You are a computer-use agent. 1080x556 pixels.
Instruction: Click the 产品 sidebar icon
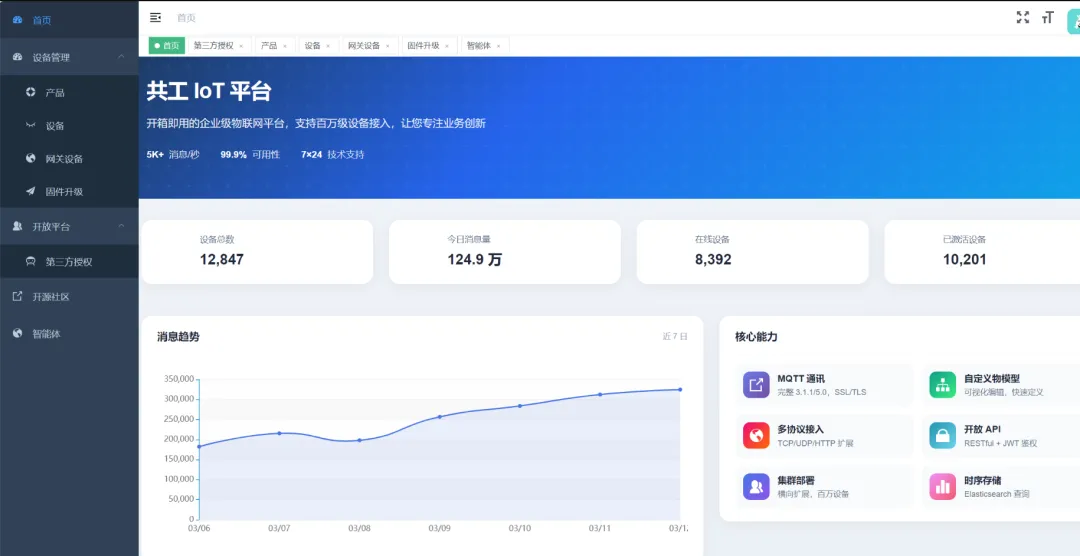pyautogui.click(x=30, y=92)
